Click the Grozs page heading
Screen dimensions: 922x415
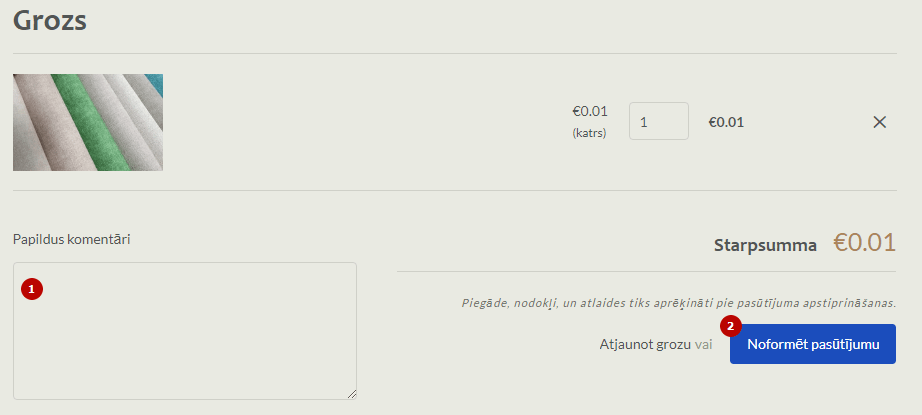(x=50, y=20)
